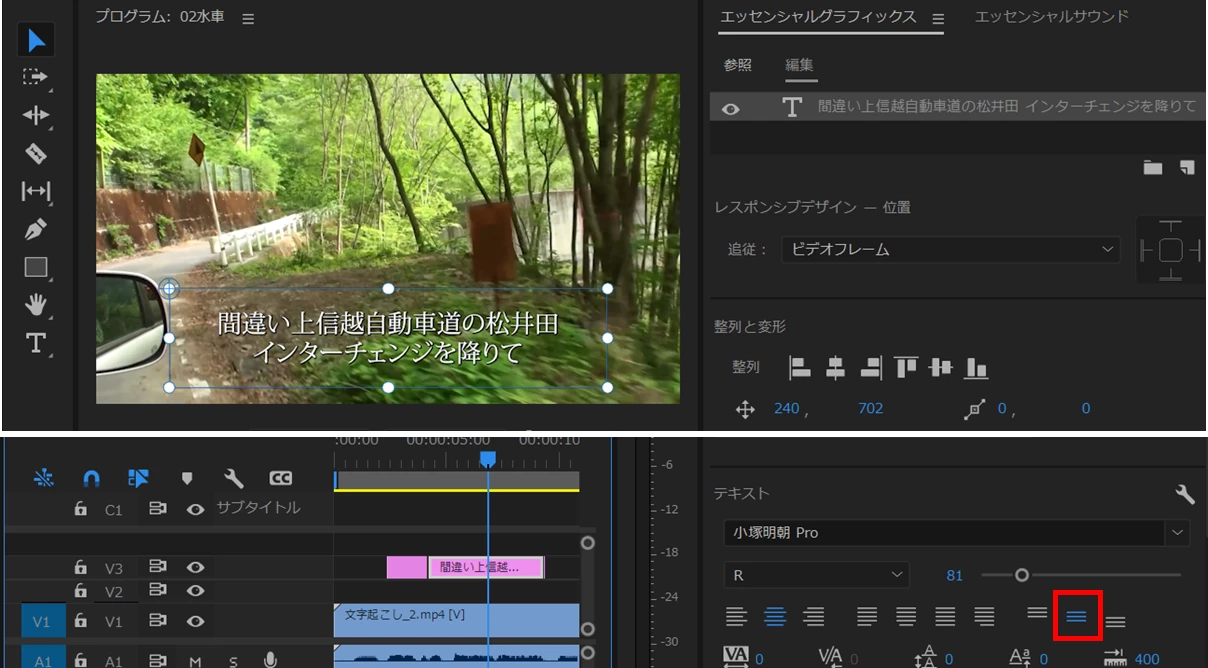The image size is (1208, 668).
Task: Select the Ripple Edit tool
Action: point(36,115)
